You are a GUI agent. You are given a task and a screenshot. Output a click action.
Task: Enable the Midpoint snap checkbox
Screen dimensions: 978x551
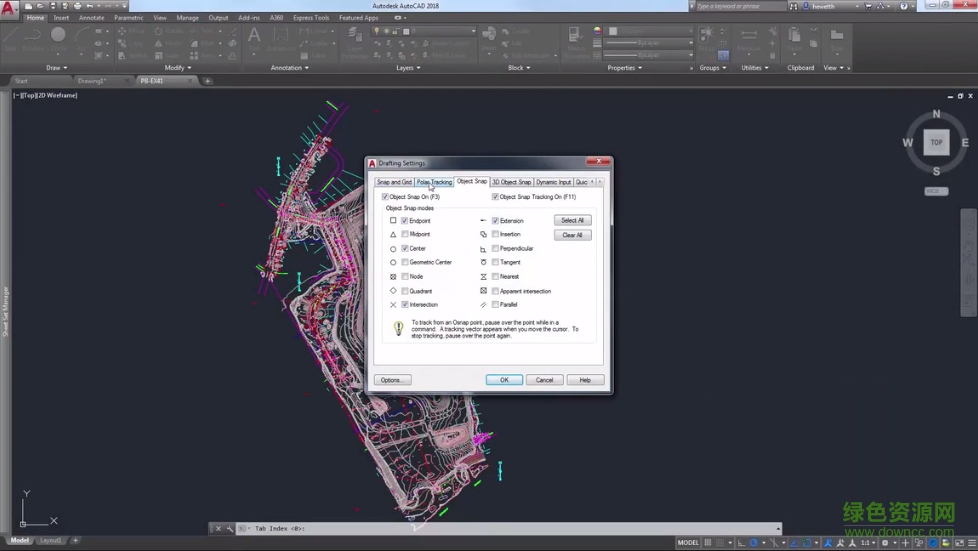click(x=405, y=234)
